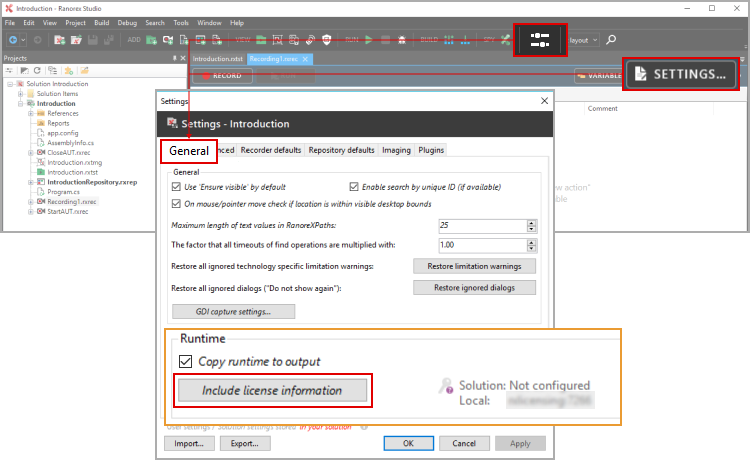The image size is (750, 460).
Task: Click Restore ignored dialogs button
Action: coord(474,288)
